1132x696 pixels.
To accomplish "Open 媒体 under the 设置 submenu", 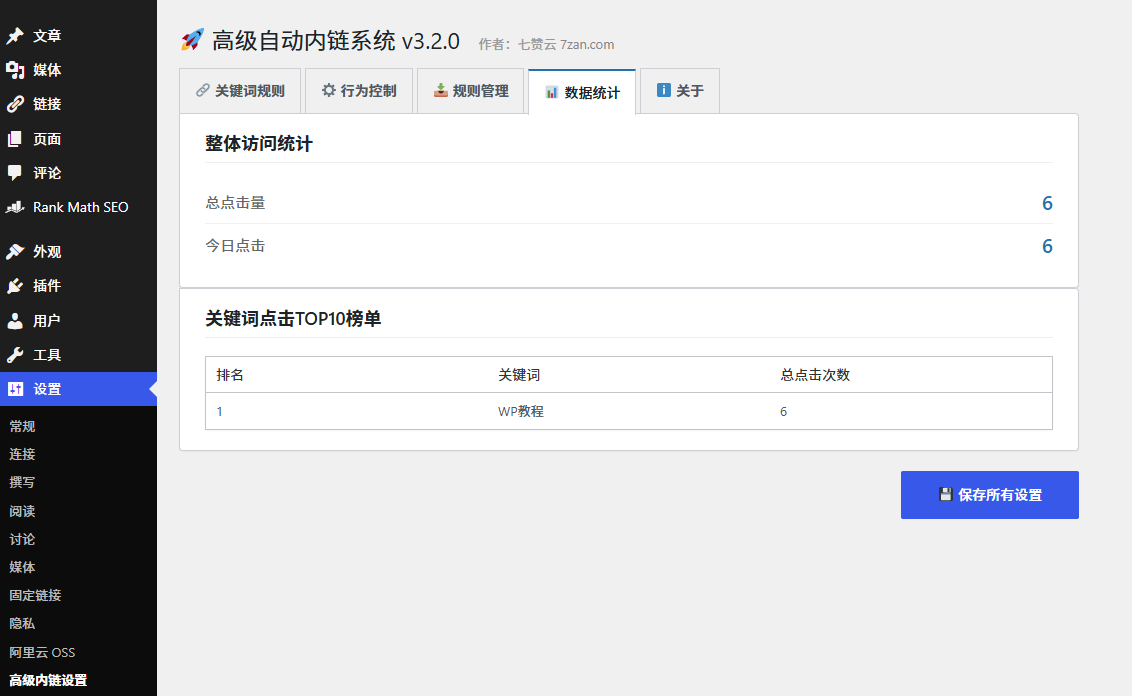I will click(22, 567).
